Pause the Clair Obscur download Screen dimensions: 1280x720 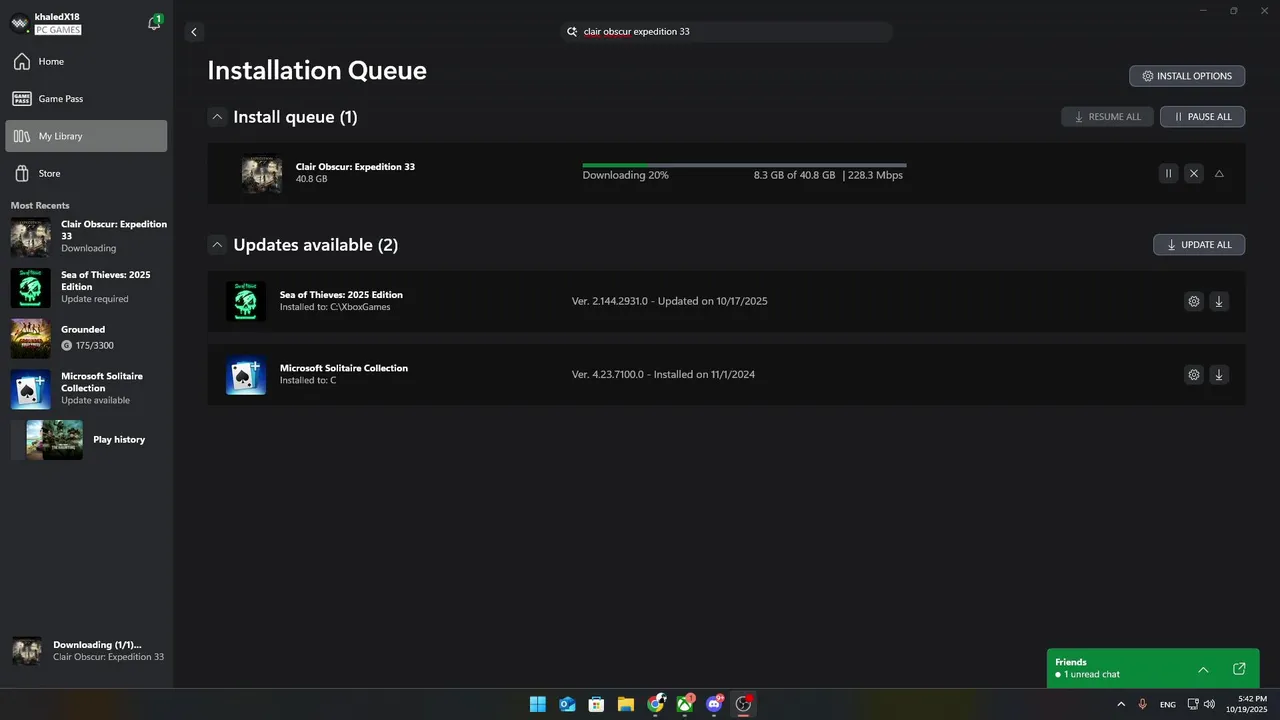pyautogui.click(x=1168, y=174)
